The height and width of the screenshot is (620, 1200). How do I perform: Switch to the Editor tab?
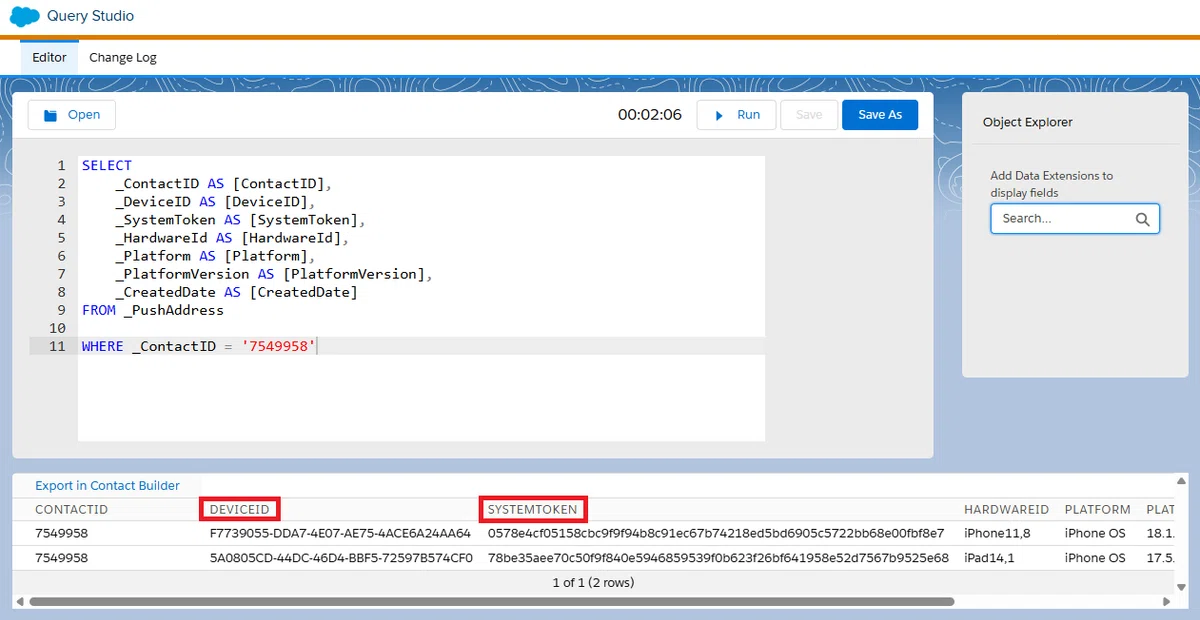[49, 57]
